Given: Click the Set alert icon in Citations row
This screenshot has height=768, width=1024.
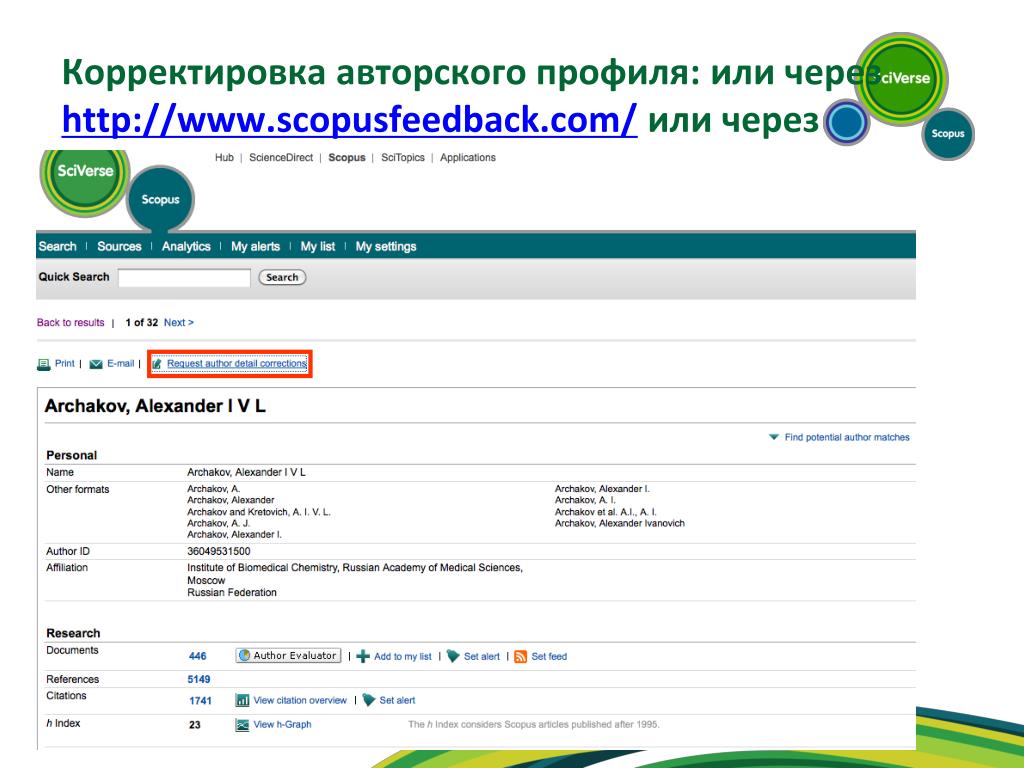Looking at the screenshot, I should 369,700.
